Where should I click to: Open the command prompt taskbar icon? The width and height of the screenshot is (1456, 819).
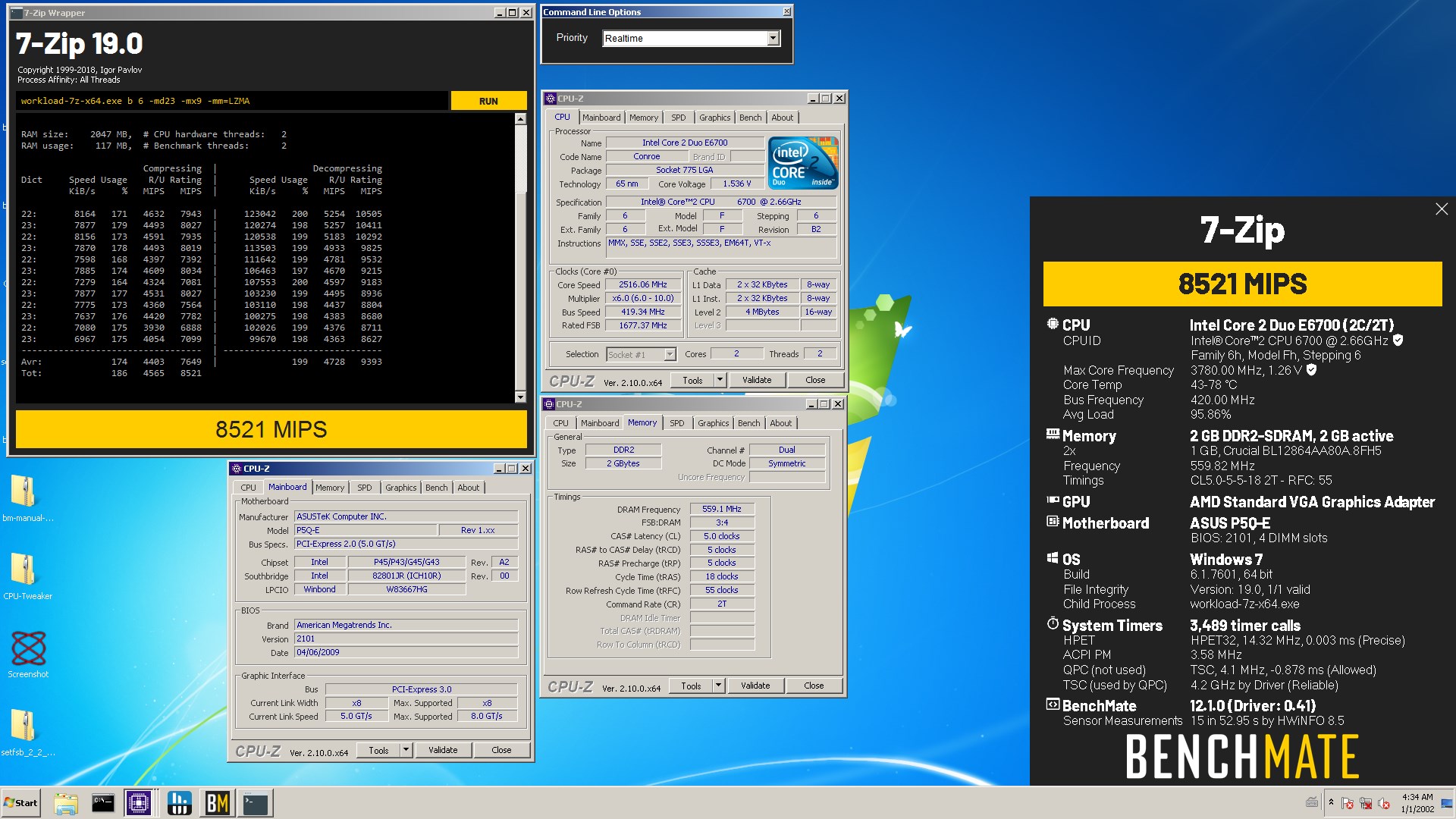(x=102, y=803)
